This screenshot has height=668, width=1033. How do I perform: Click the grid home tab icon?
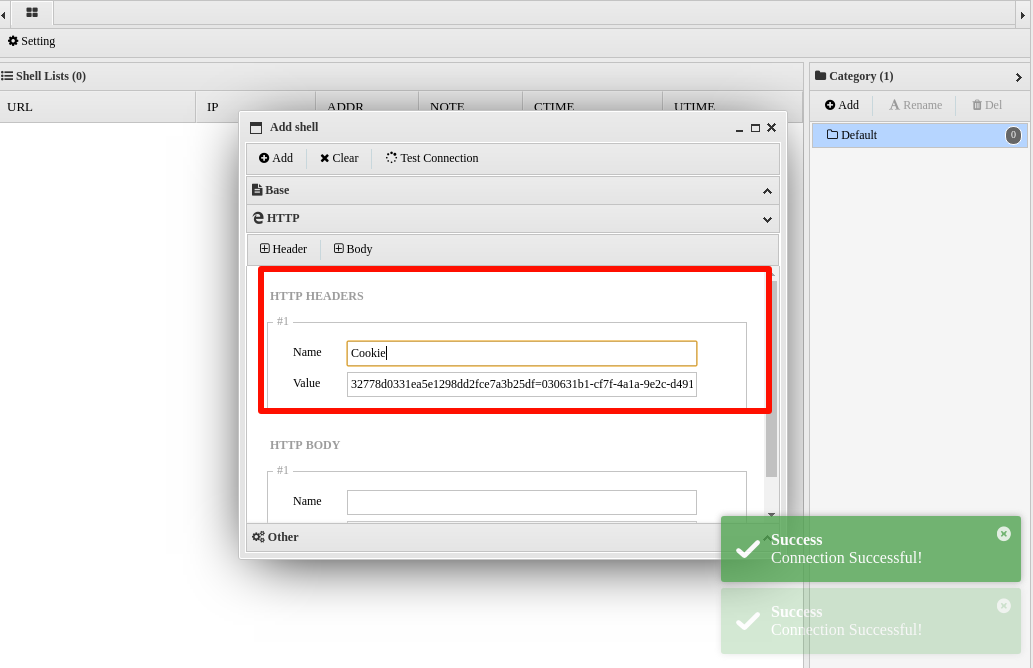coord(32,13)
